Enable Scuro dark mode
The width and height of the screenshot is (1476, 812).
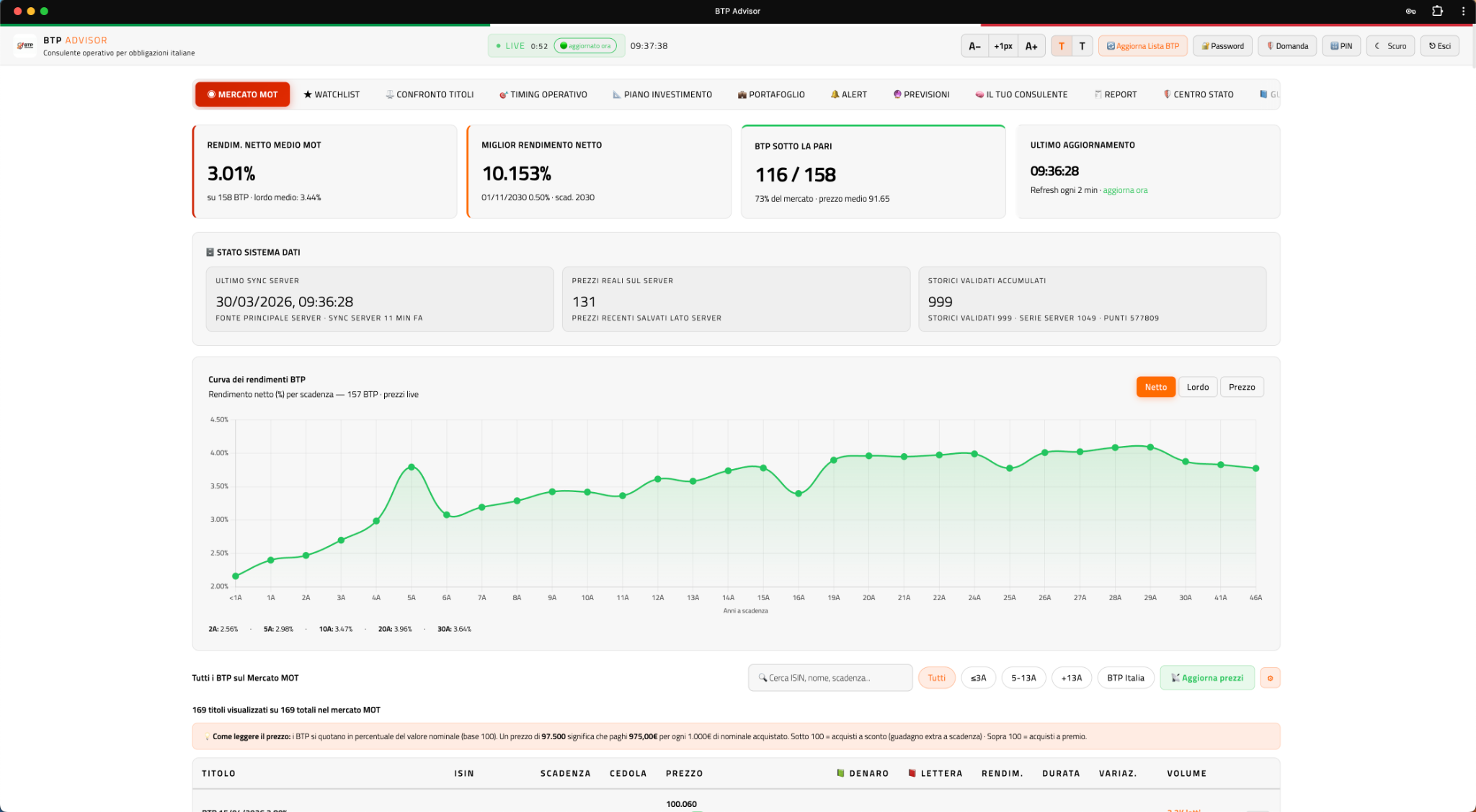(1390, 45)
